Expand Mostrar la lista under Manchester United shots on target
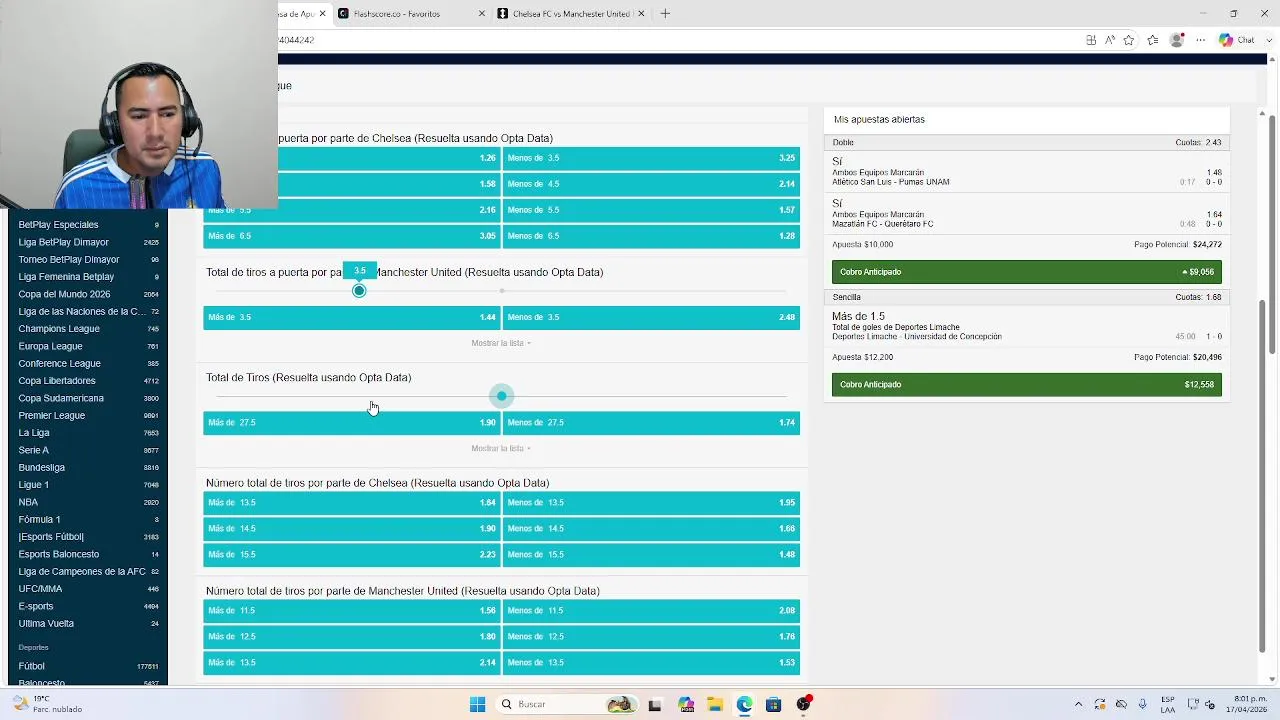Screen dimensions: 1280x720 click(501, 343)
